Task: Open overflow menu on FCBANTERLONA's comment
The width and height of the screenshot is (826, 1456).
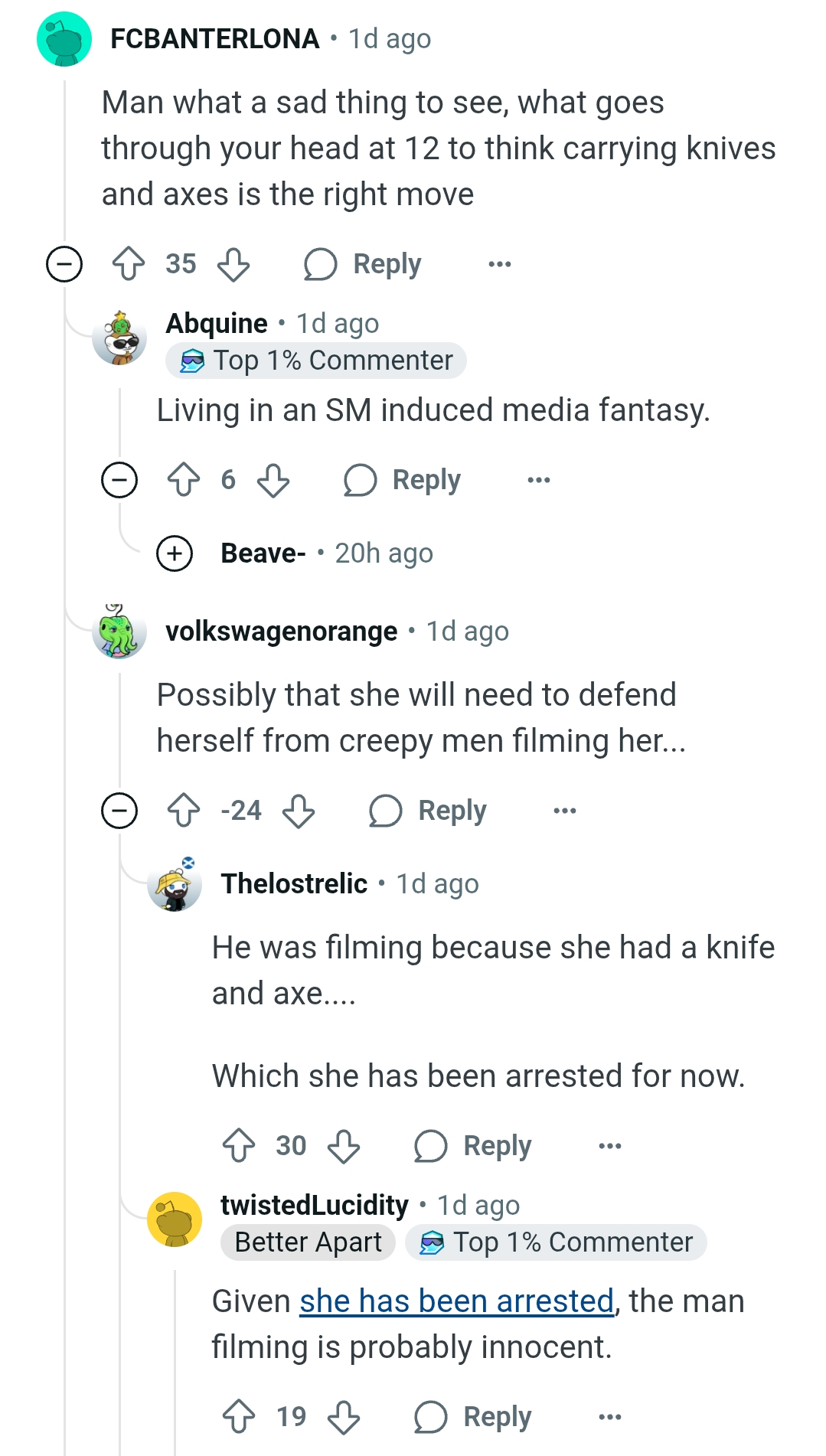Action: click(x=500, y=264)
